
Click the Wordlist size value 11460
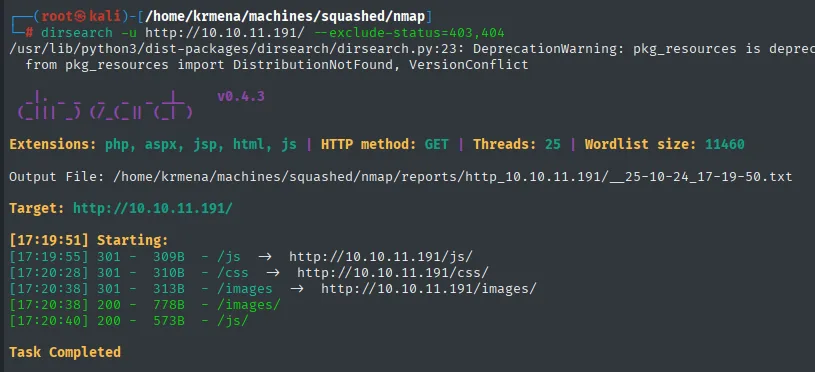(x=725, y=144)
